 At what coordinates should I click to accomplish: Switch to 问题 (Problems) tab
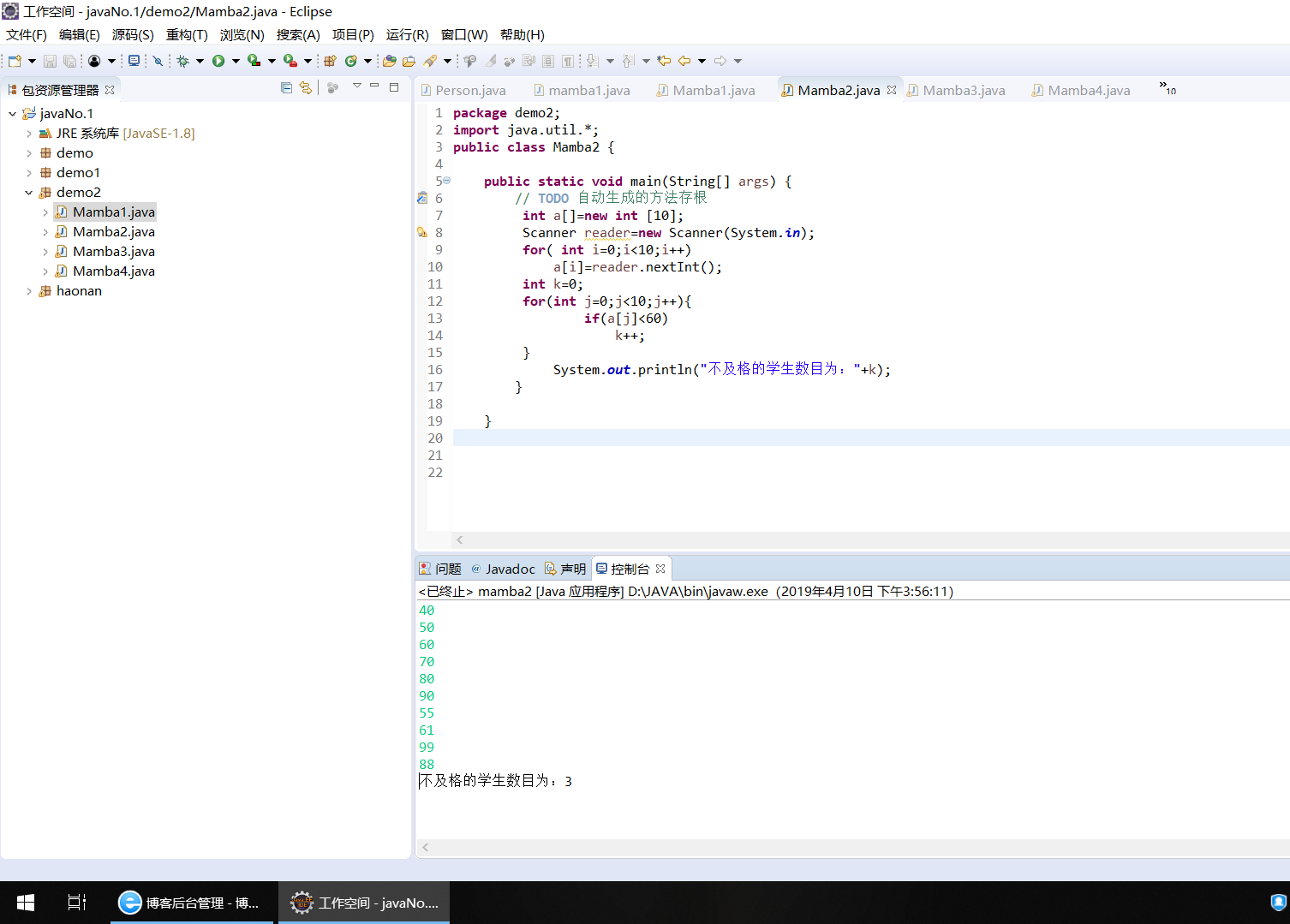[x=440, y=569]
